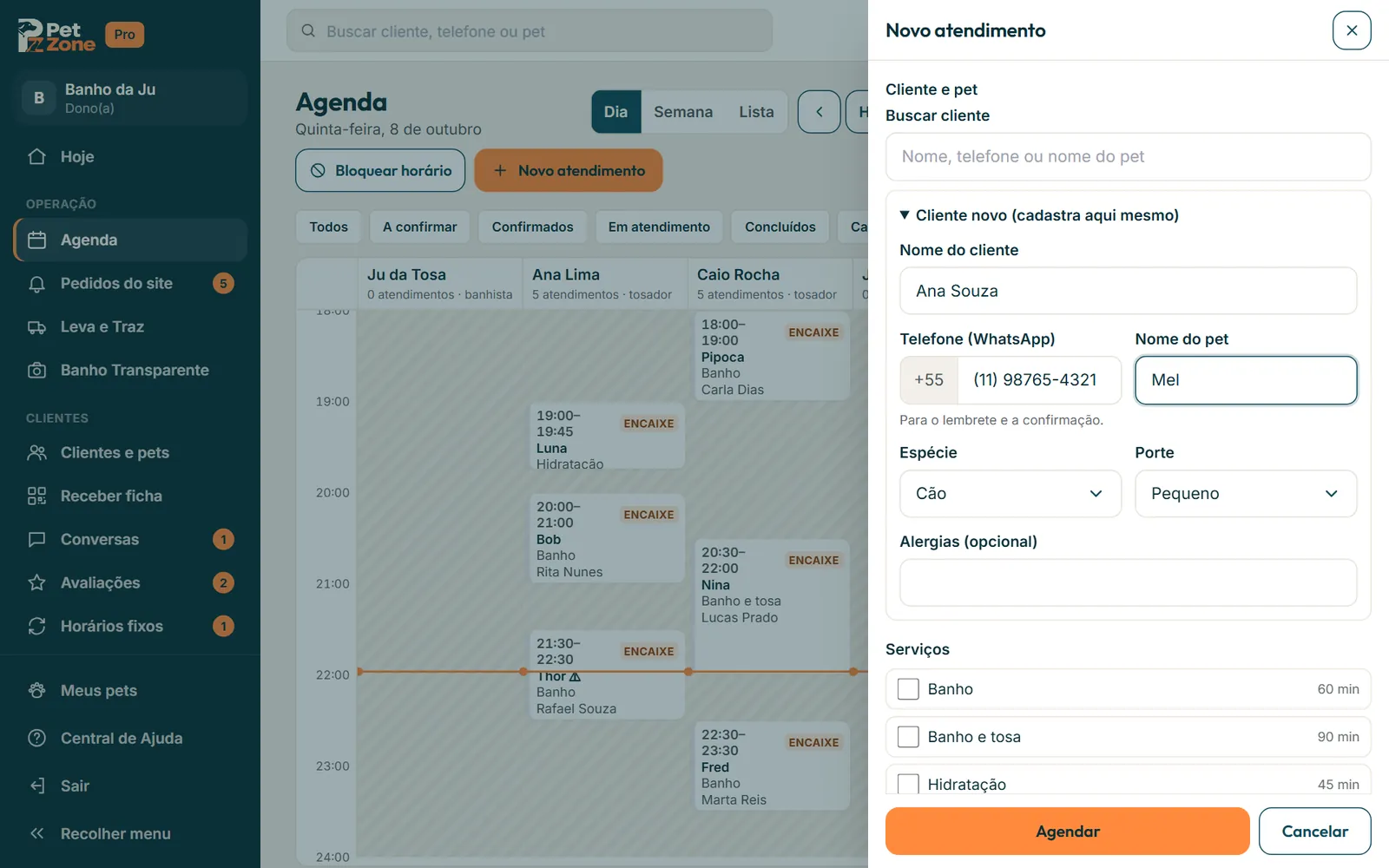Viewport: 1389px width, 868px height.
Task: Open the Porte dropdown
Action: point(1246,494)
